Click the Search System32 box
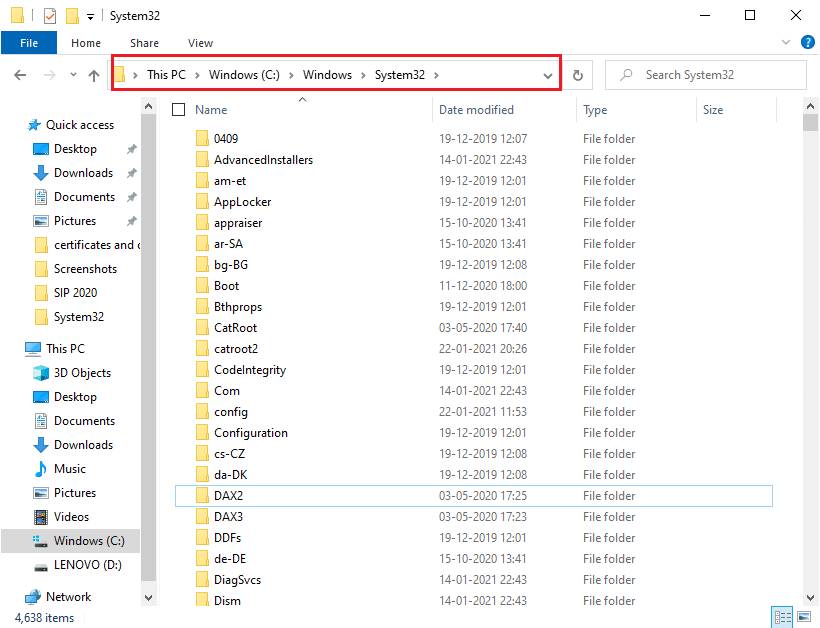This screenshot has width=820, height=628. 705,75
